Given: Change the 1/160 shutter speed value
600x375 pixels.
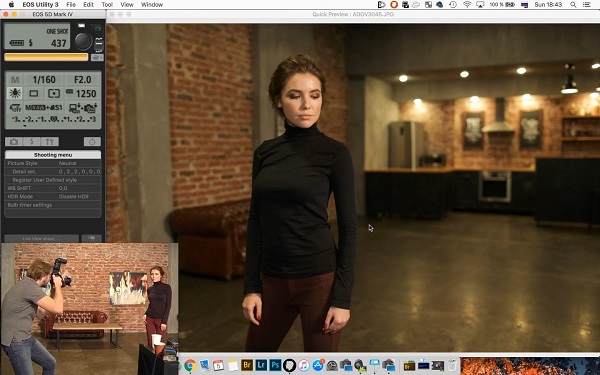Looking at the screenshot, I should coord(44,80).
